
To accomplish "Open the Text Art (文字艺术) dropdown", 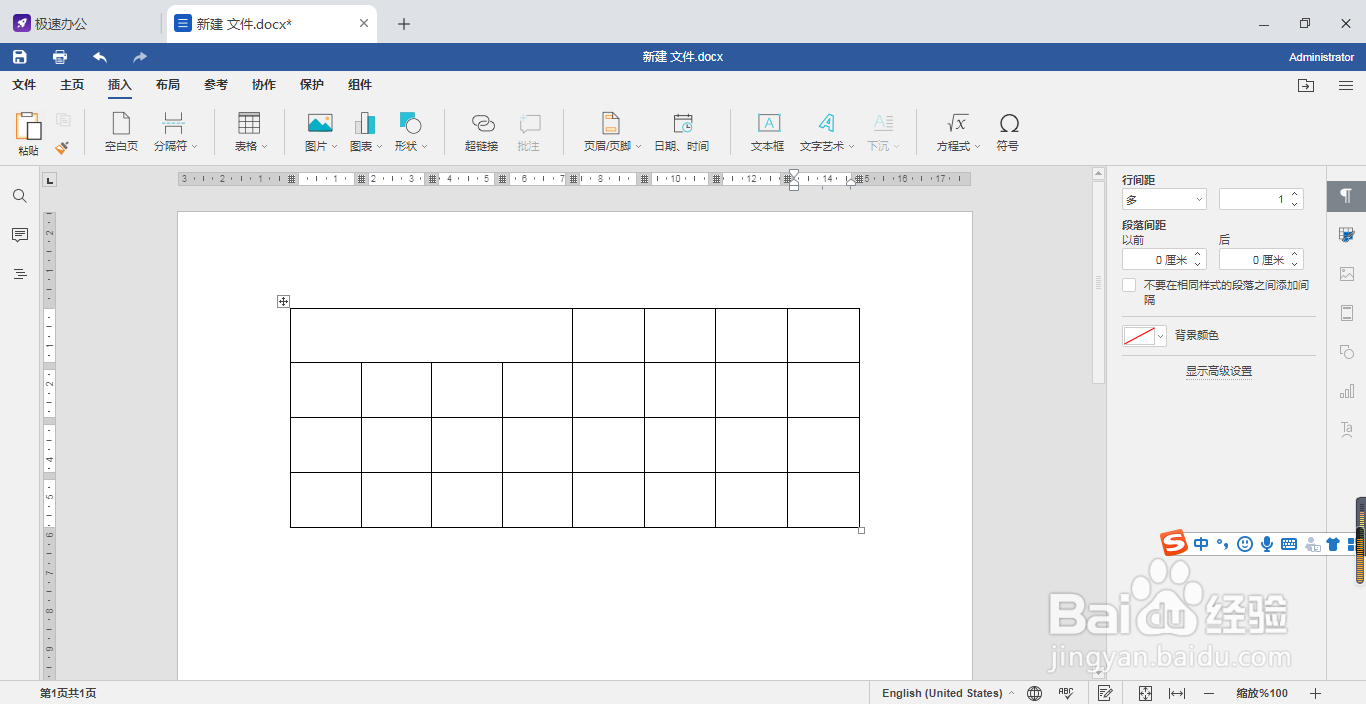I will click(x=826, y=132).
